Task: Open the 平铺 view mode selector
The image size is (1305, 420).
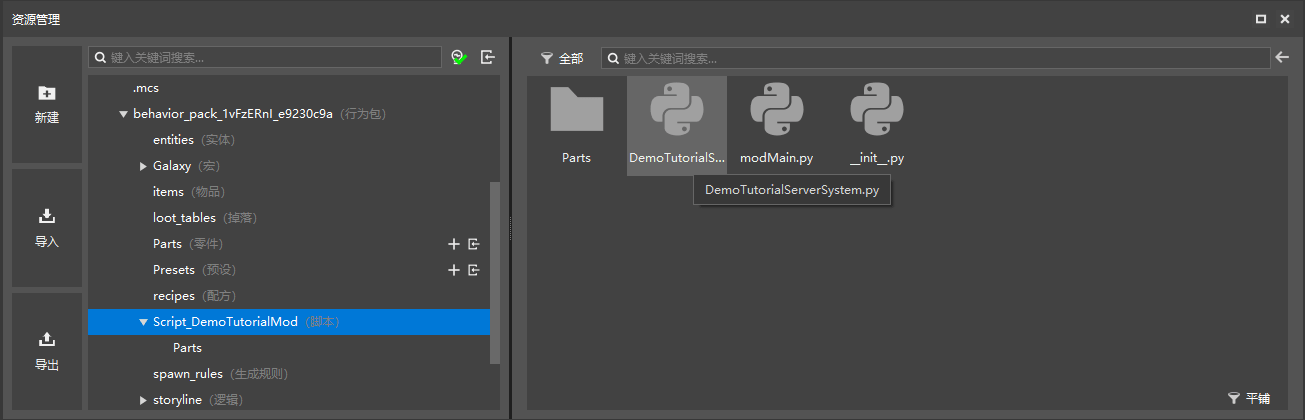Action: (x=1249, y=398)
